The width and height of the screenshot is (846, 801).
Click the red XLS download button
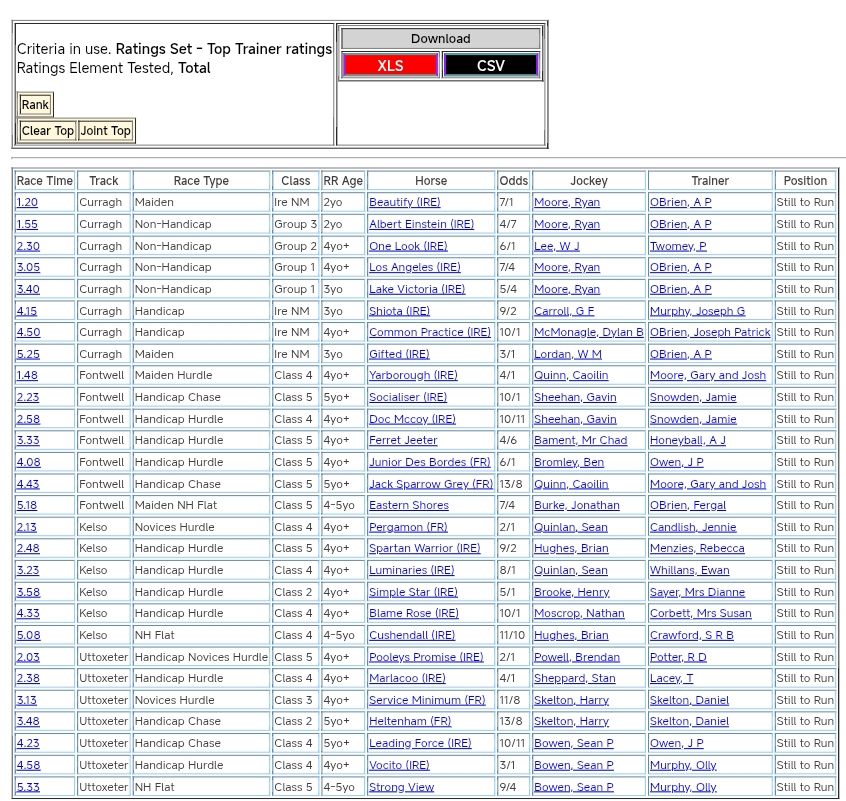[x=390, y=66]
